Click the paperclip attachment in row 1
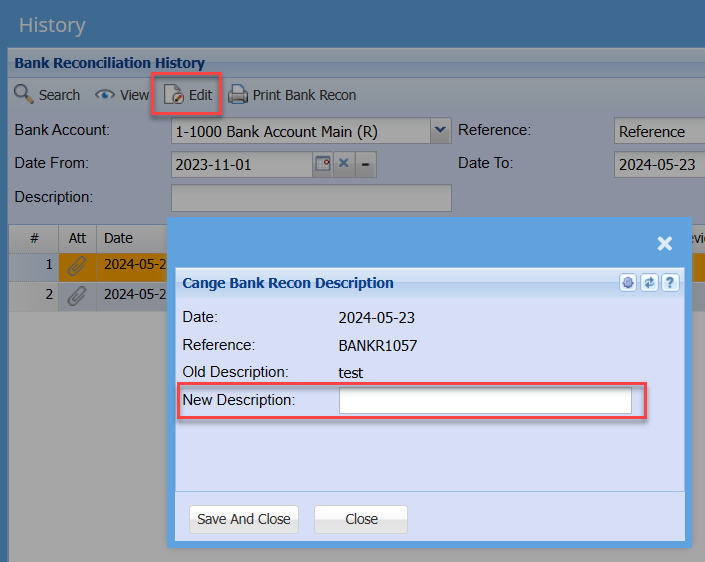705x562 pixels. pyautogui.click(x=77, y=266)
